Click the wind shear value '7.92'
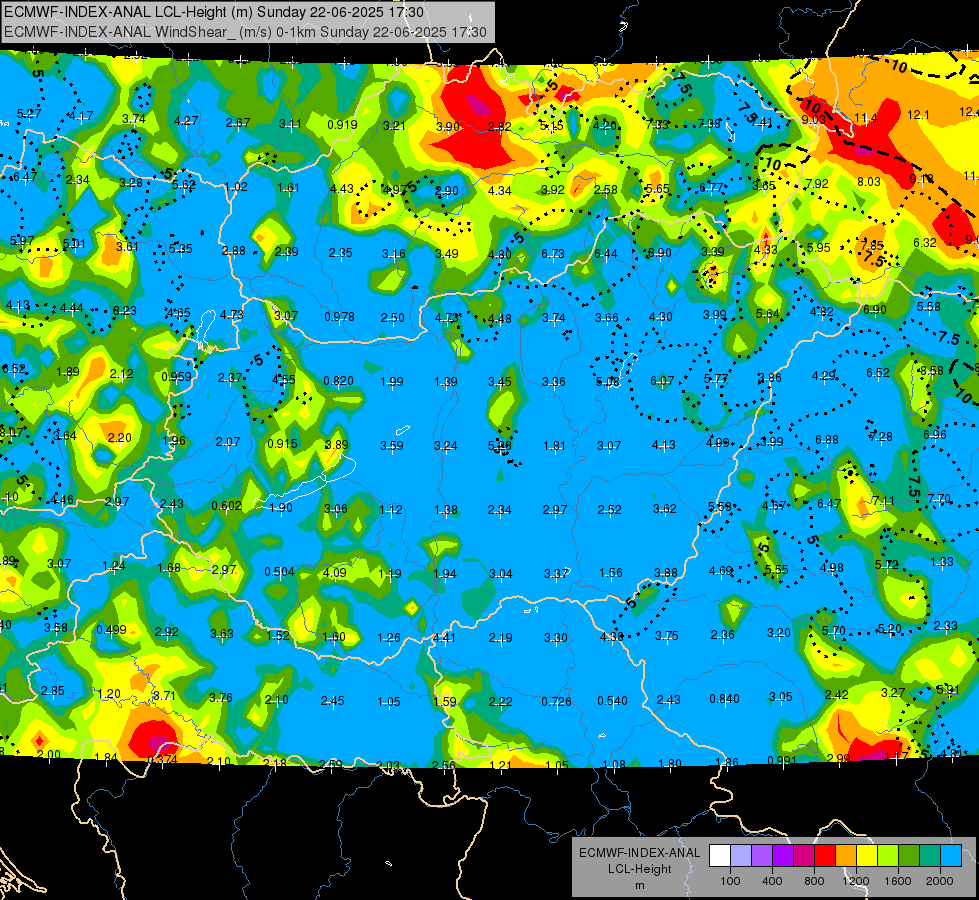 click(817, 184)
